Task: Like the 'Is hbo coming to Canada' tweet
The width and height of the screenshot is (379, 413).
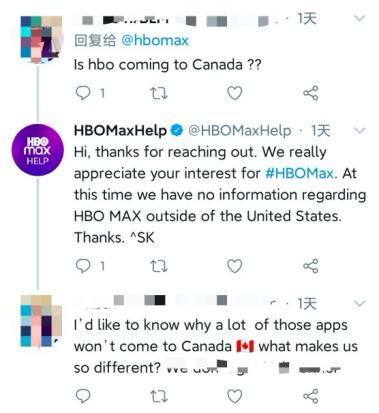Action: click(235, 93)
